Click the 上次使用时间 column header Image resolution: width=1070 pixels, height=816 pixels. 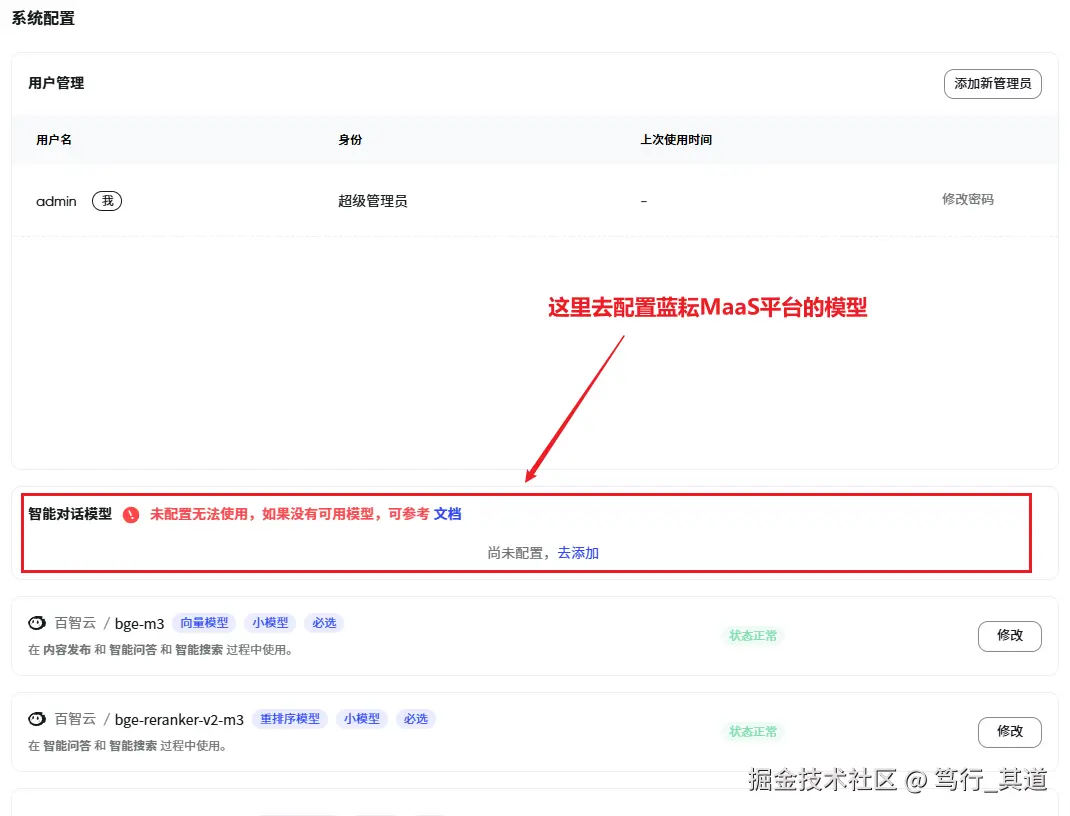coord(677,140)
